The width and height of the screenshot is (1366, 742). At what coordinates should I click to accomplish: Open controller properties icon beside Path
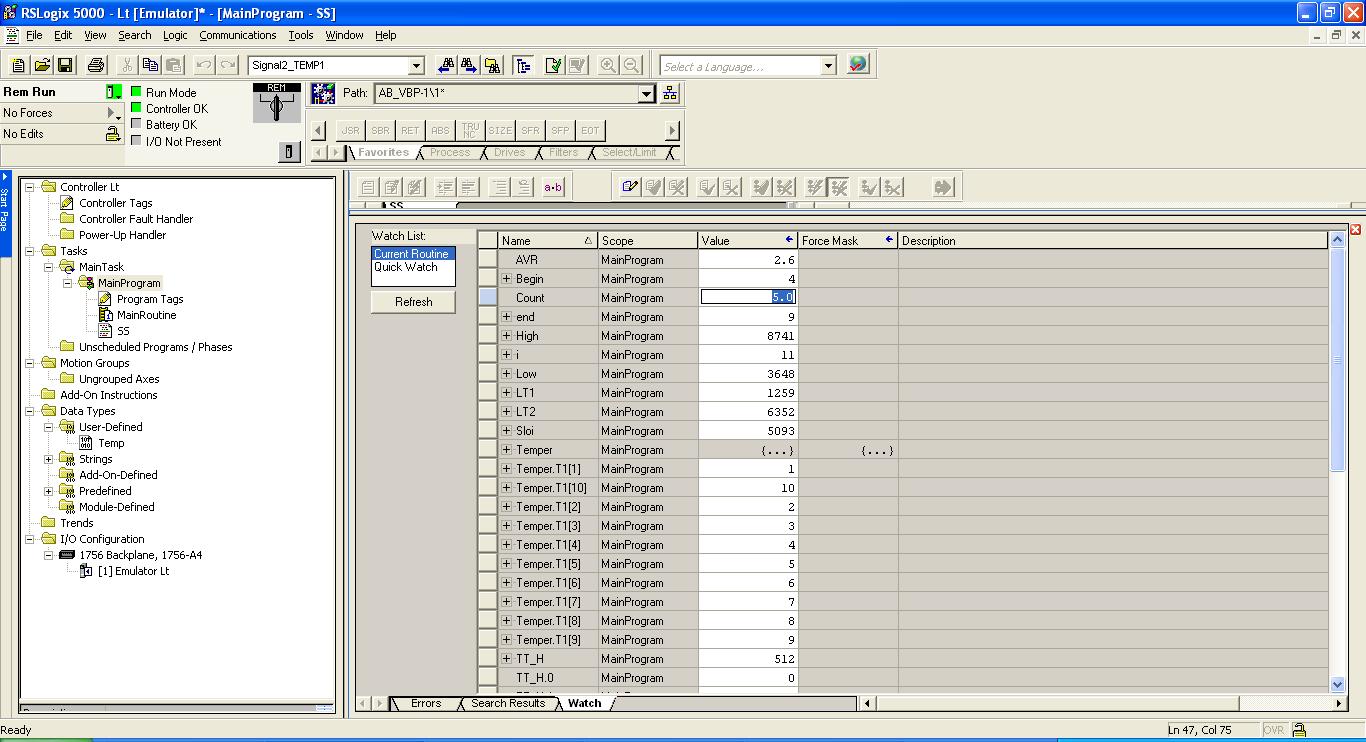tap(323, 93)
